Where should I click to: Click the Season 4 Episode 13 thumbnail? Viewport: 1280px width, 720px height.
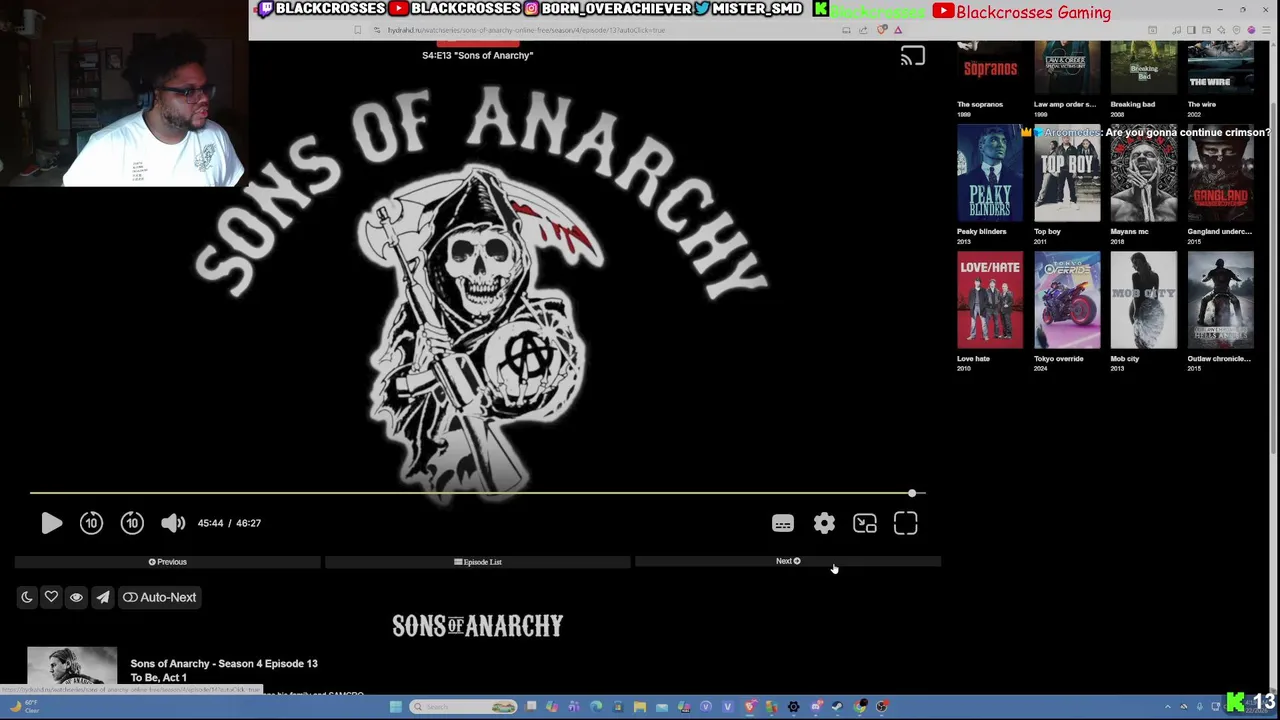tap(72, 667)
